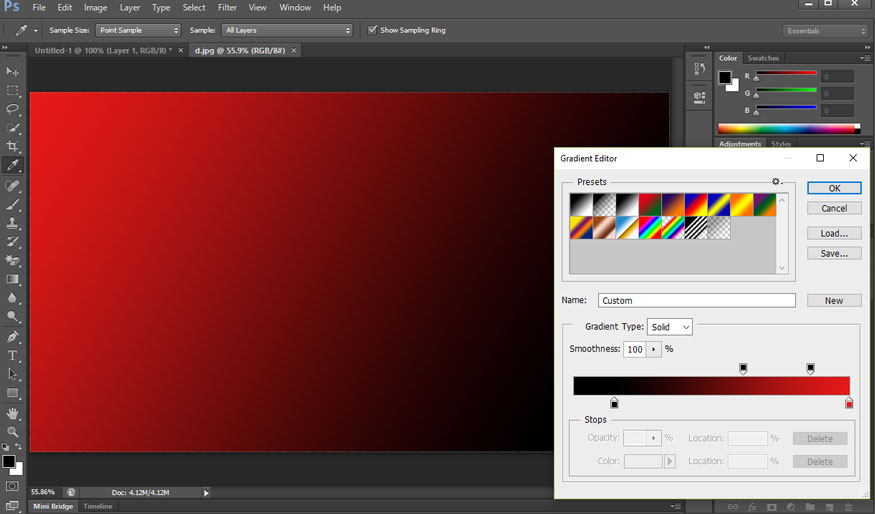
Task: Click the gradient Name input field
Action: (696, 300)
